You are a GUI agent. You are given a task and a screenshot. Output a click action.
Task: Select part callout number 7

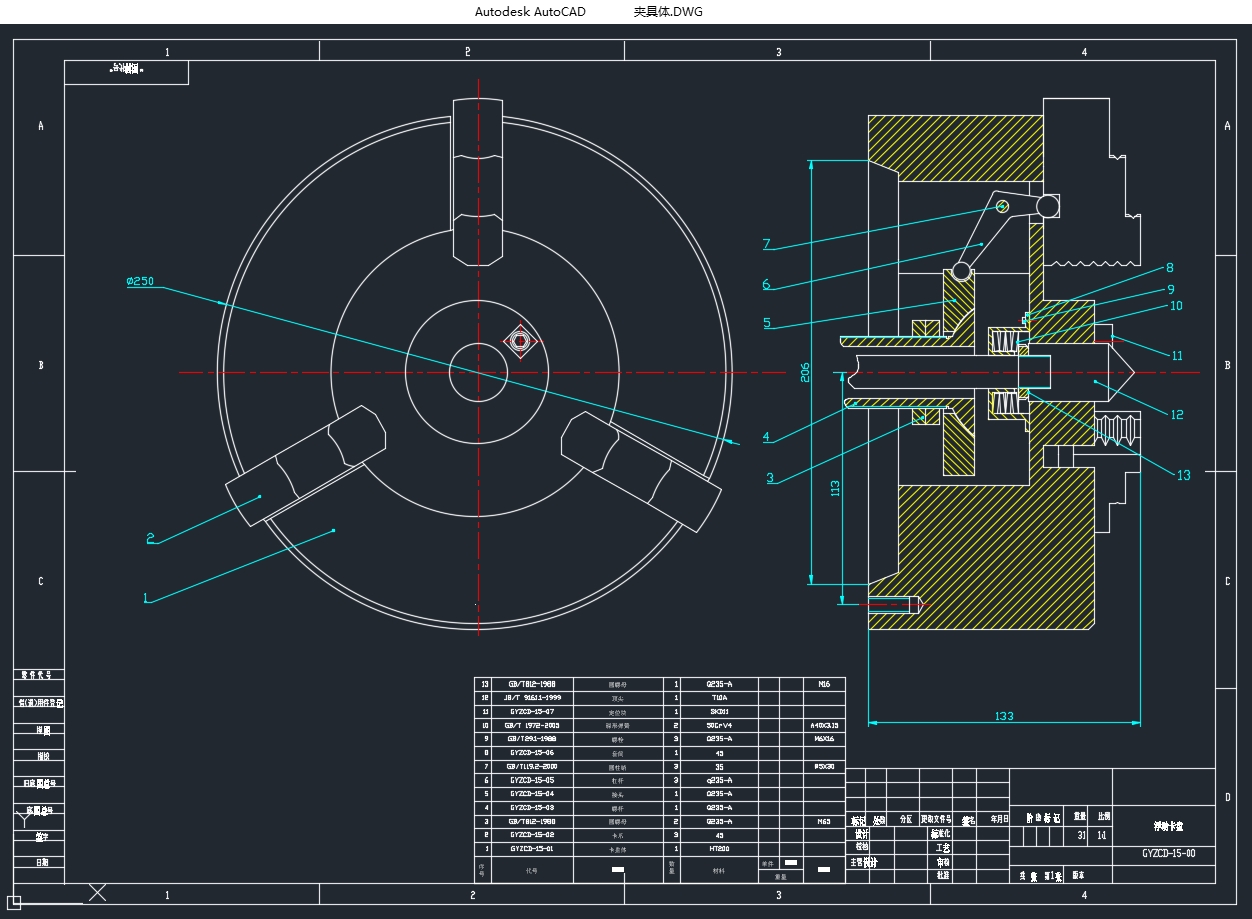pos(766,244)
